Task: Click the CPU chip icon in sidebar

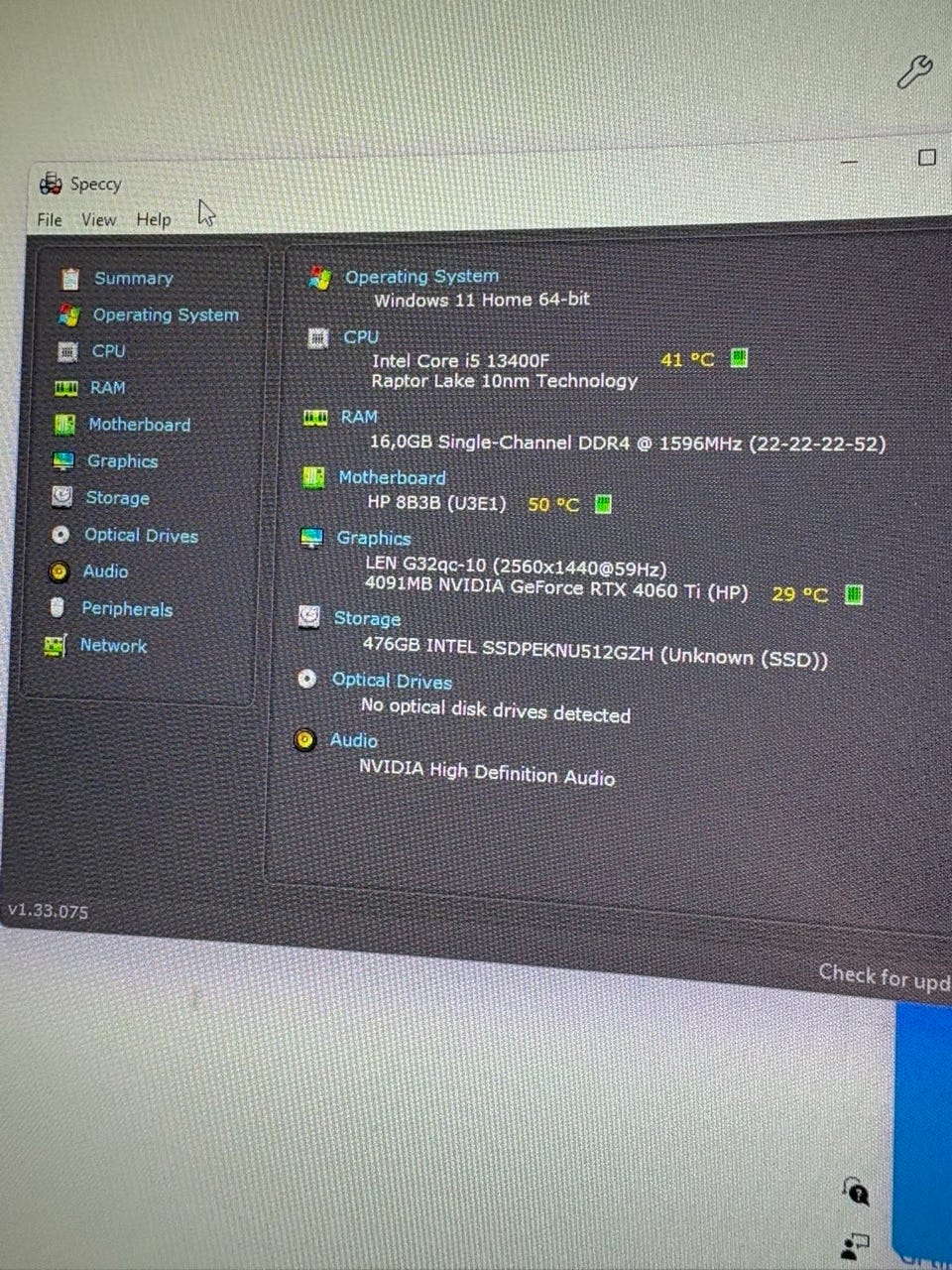Action: coord(66,351)
